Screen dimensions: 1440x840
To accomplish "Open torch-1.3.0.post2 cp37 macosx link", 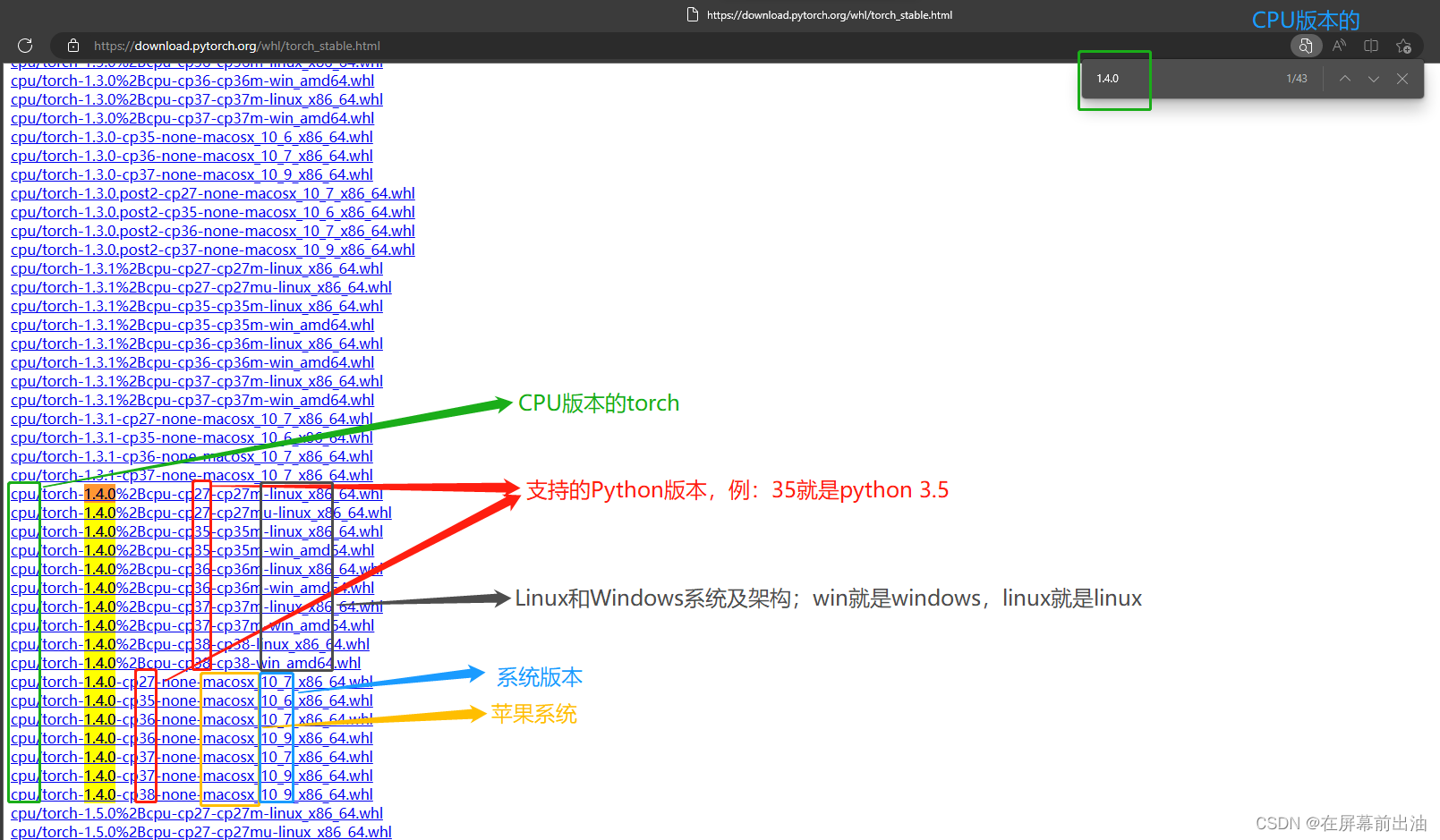I will point(213,250).
